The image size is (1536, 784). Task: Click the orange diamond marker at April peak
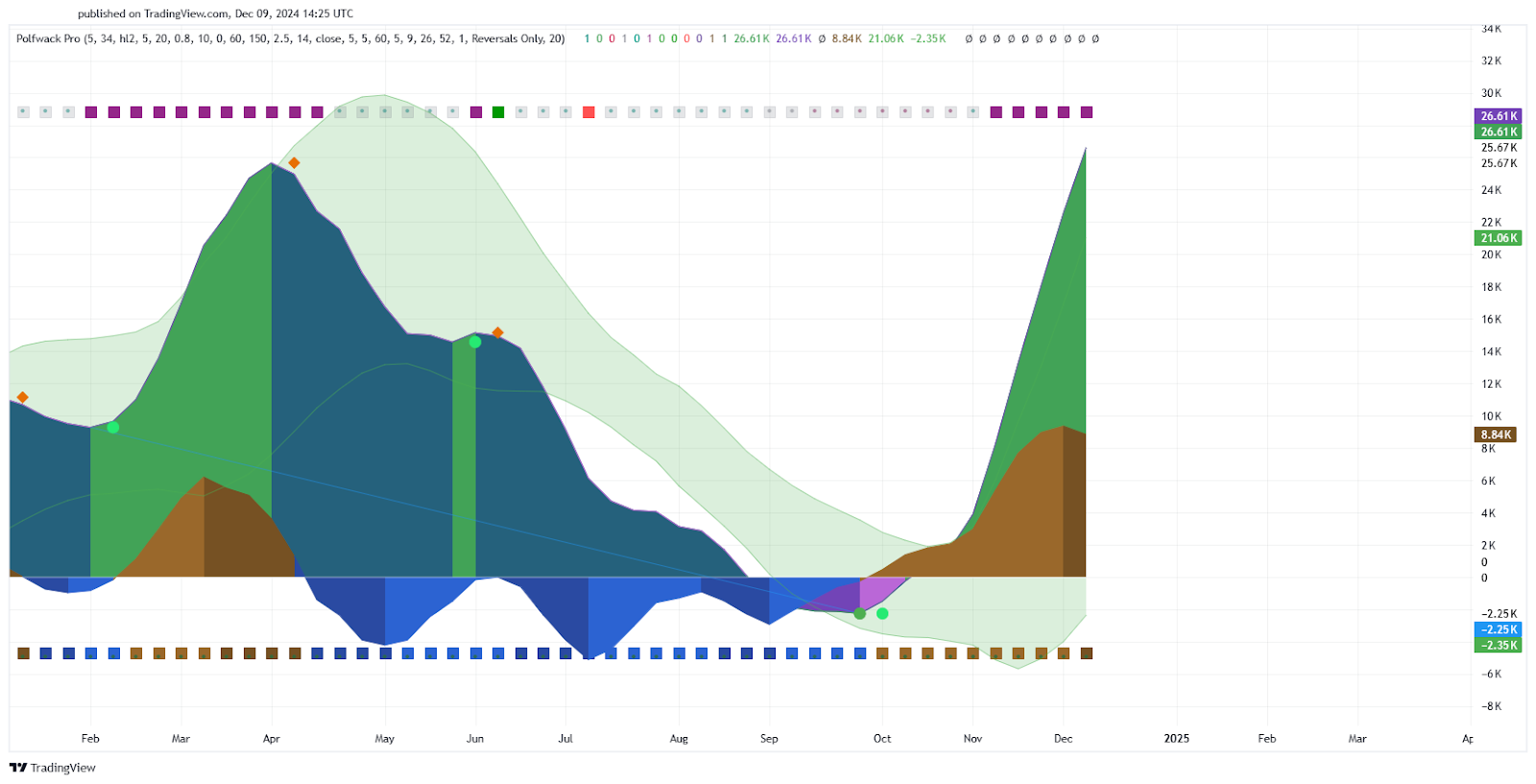click(x=295, y=163)
